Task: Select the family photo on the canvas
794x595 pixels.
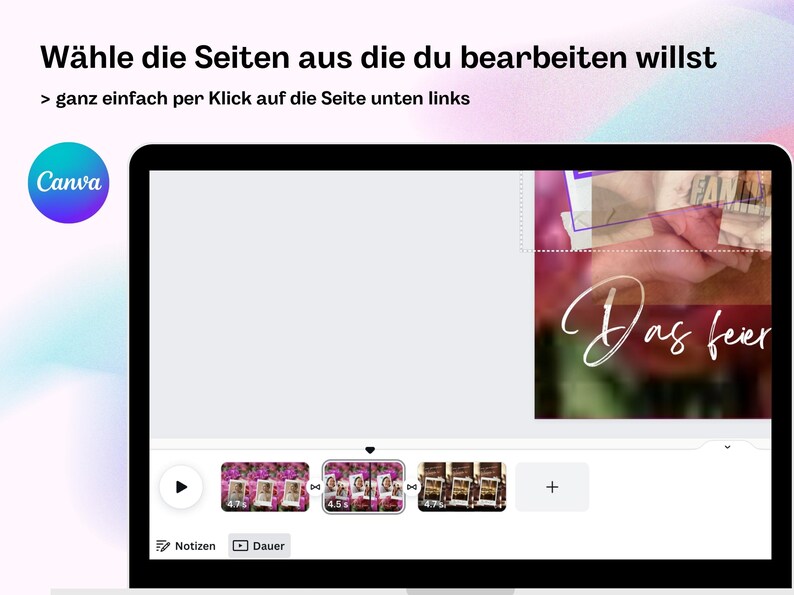Action: [682, 237]
